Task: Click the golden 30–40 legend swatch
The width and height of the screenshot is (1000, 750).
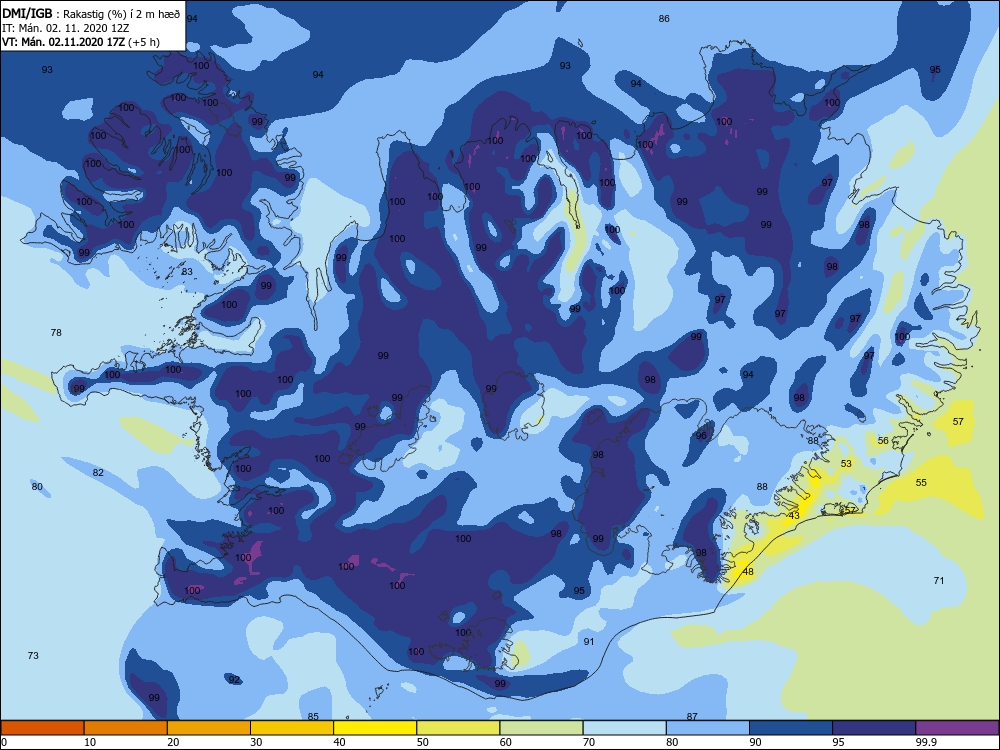Action: coord(292,728)
